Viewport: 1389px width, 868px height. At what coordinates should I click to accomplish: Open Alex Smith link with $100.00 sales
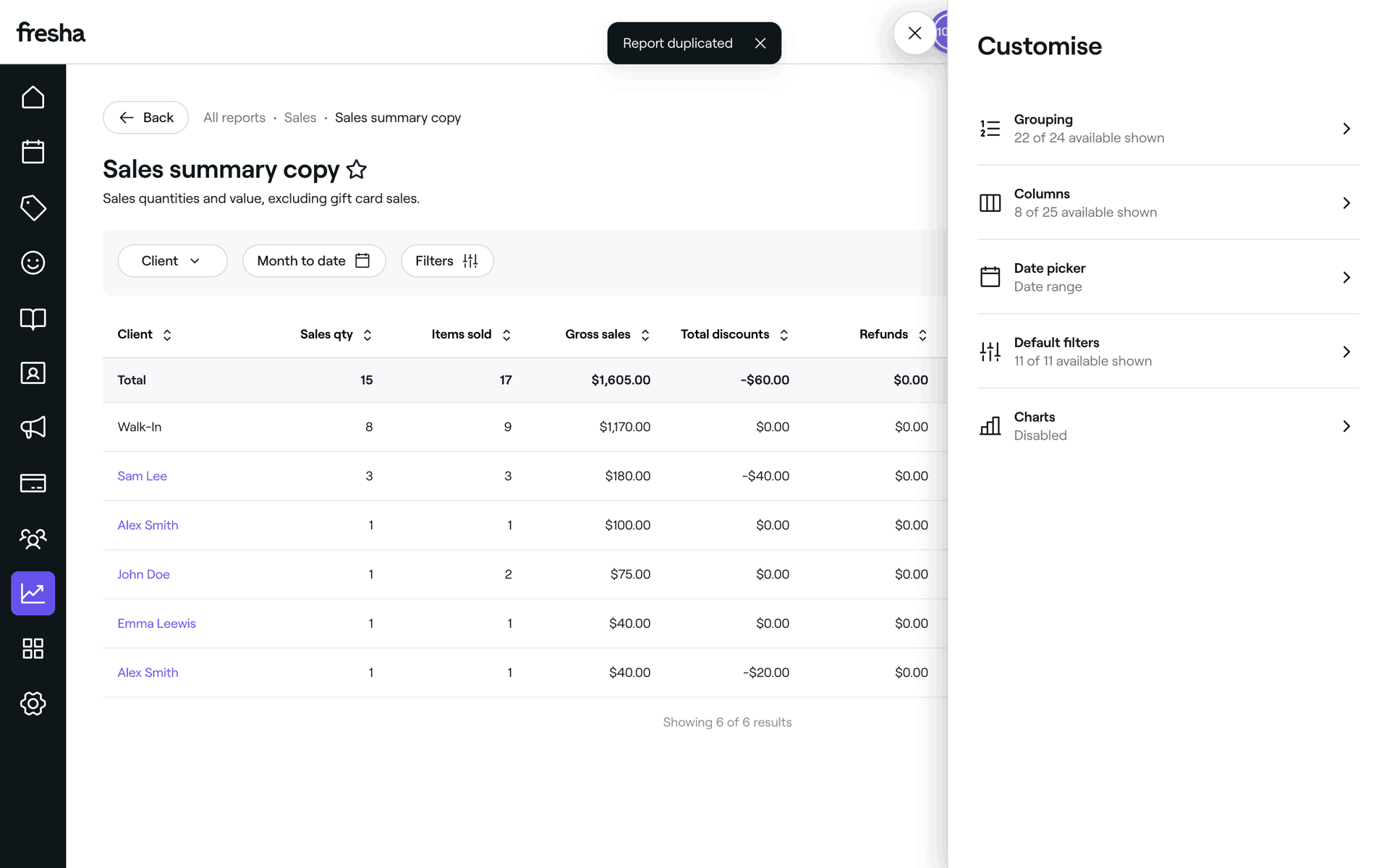[148, 525]
